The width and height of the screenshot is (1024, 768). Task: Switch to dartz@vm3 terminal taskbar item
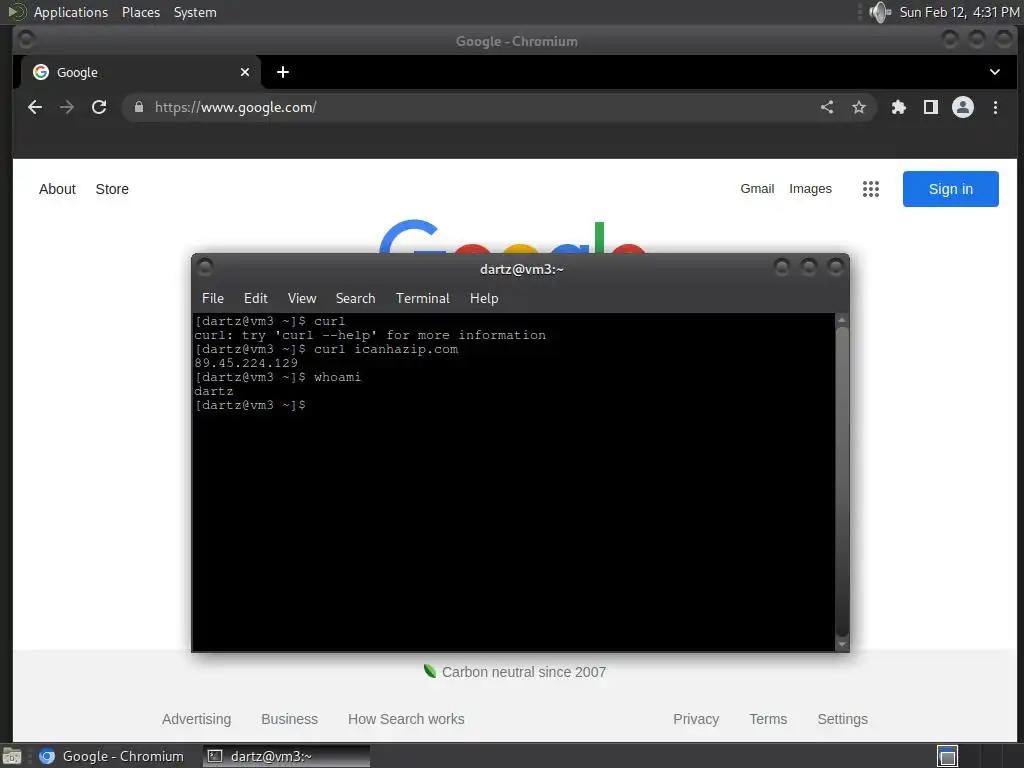tap(286, 756)
